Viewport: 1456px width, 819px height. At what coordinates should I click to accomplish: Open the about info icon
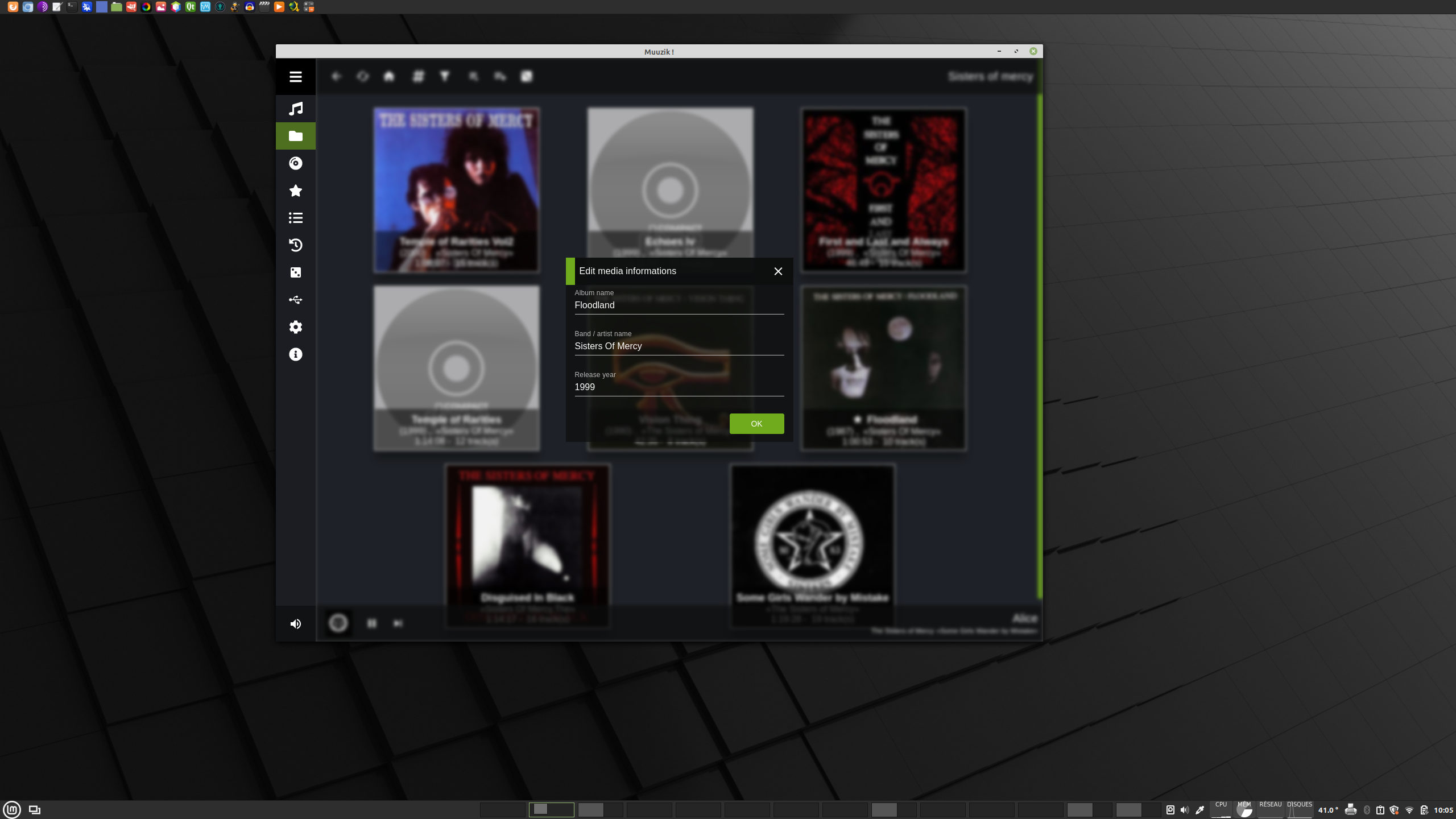[x=295, y=354]
